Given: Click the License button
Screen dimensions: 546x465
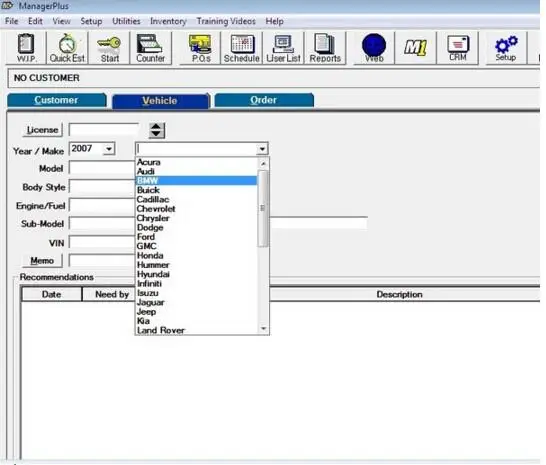Looking at the screenshot, I should click(42, 130).
